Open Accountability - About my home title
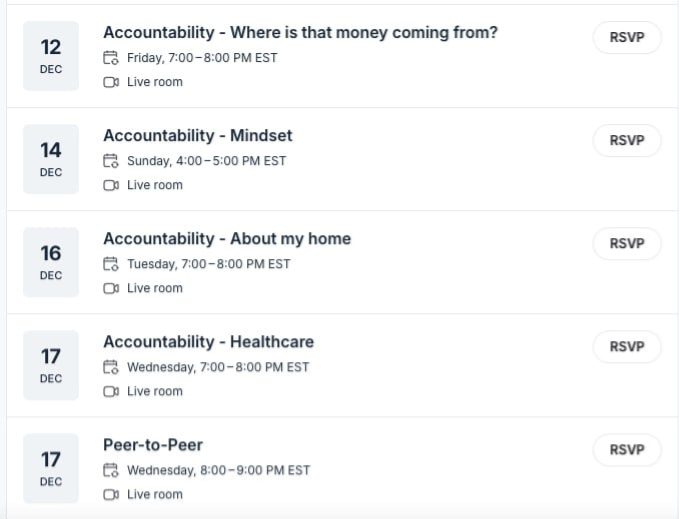Viewport: 680px width, 519px height. pyautogui.click(x=227, y=239)
